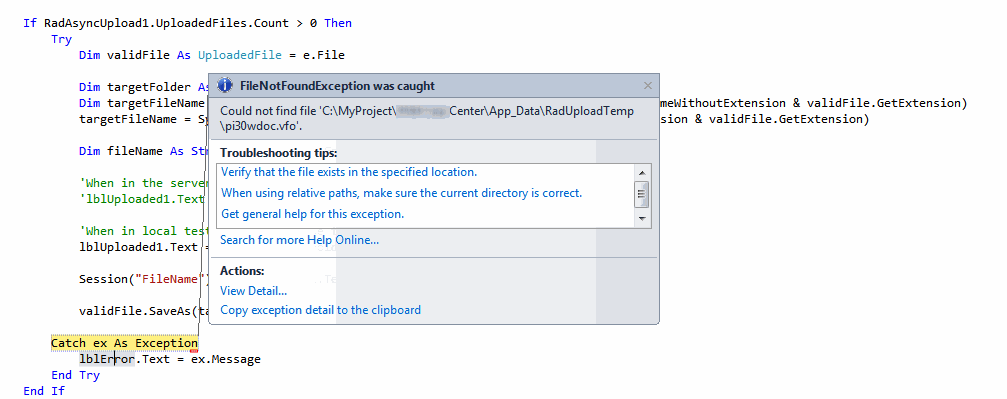This screenshot has width=1007, height=399.
Task: Click 'validFile.SaveAs' code line
Action: 138,311
